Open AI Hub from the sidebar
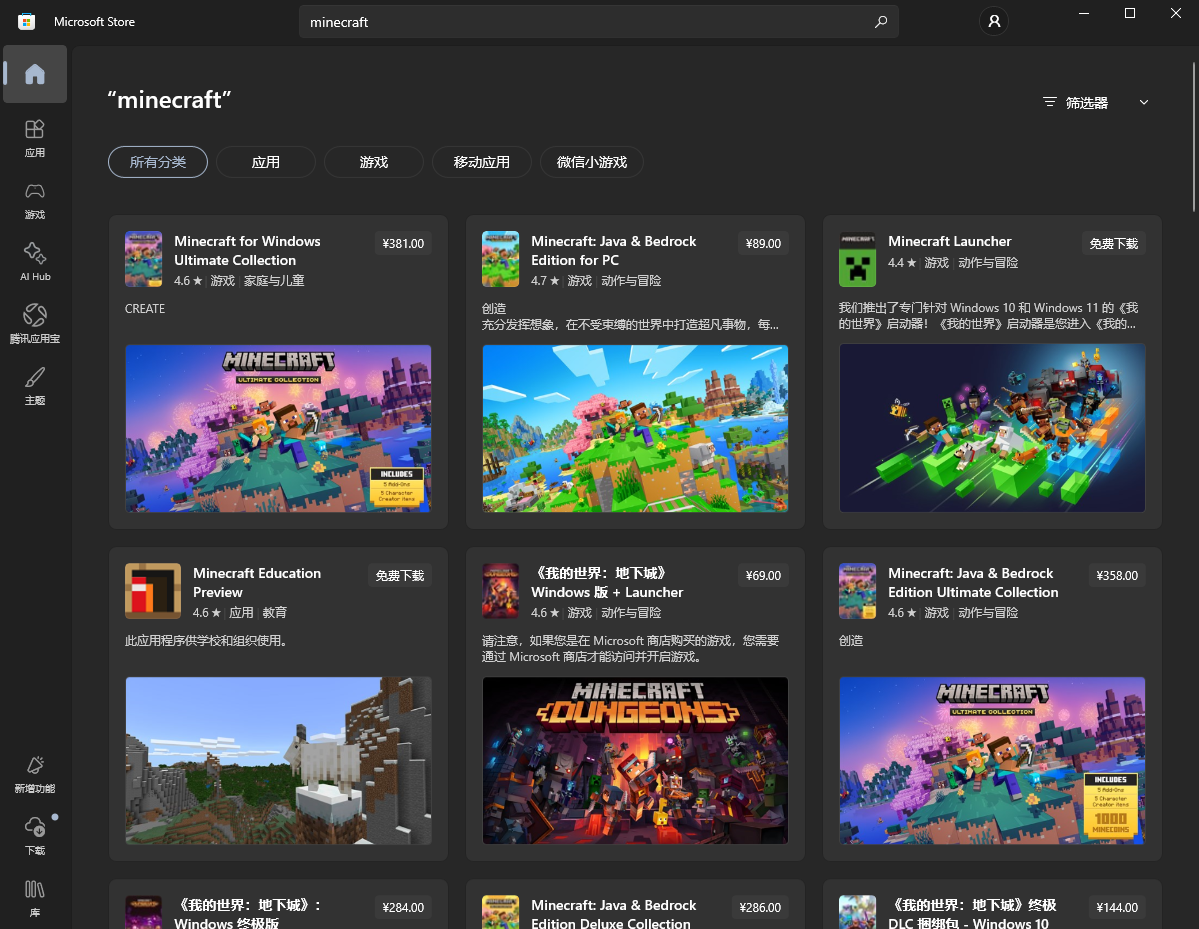Image resolution: width=1199 pixels, height=929 pixels. pyautogui.click(x=34, y=262)
